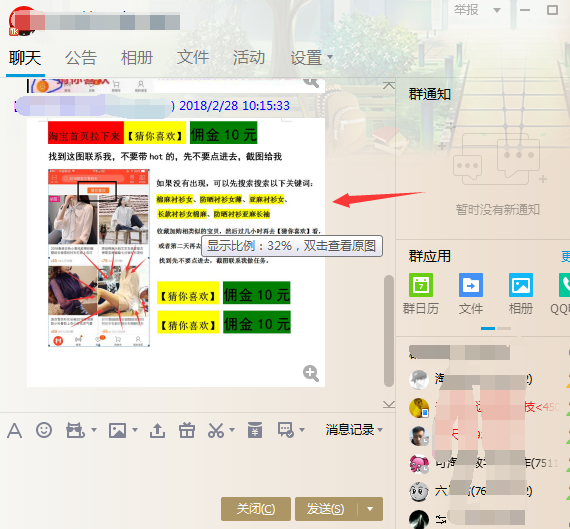
Task: Click the scissors screenshot icon
Action: pos(216,430)
